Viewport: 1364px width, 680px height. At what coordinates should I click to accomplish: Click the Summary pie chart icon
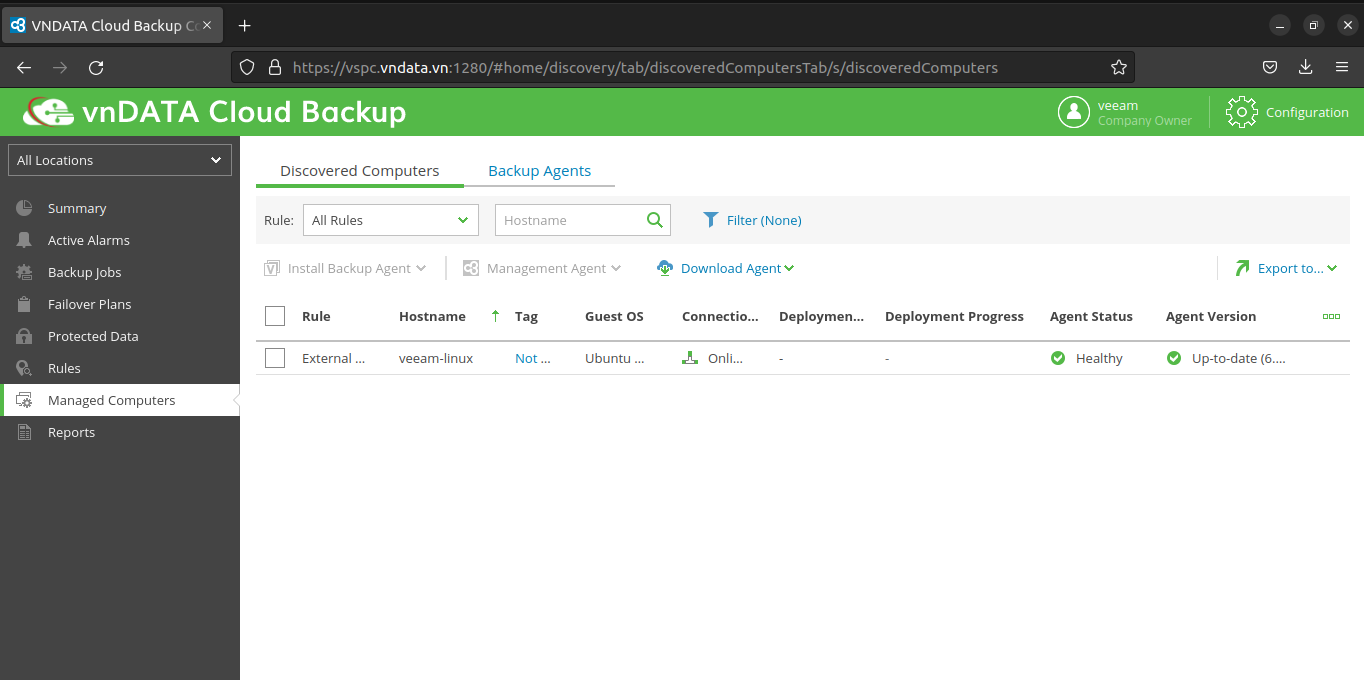(x=25, y=208)
